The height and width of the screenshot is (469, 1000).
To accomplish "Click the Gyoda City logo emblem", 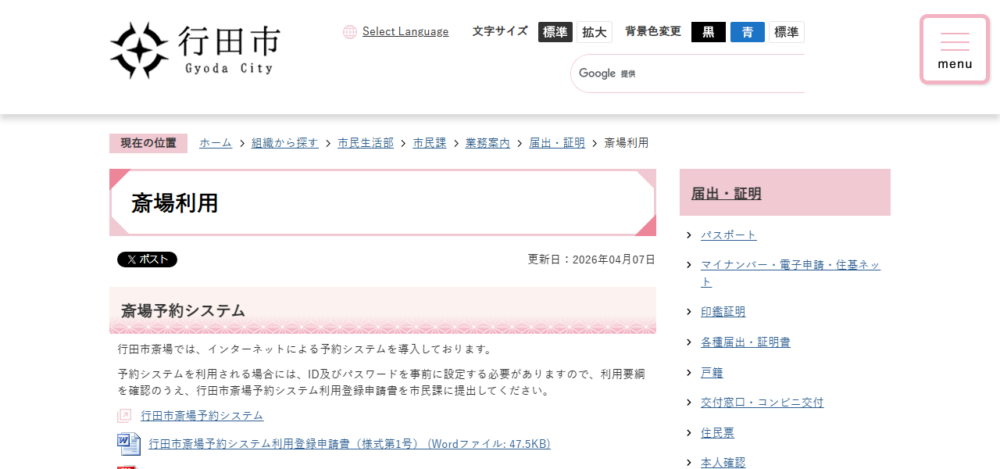I will (x=139, y=50).
